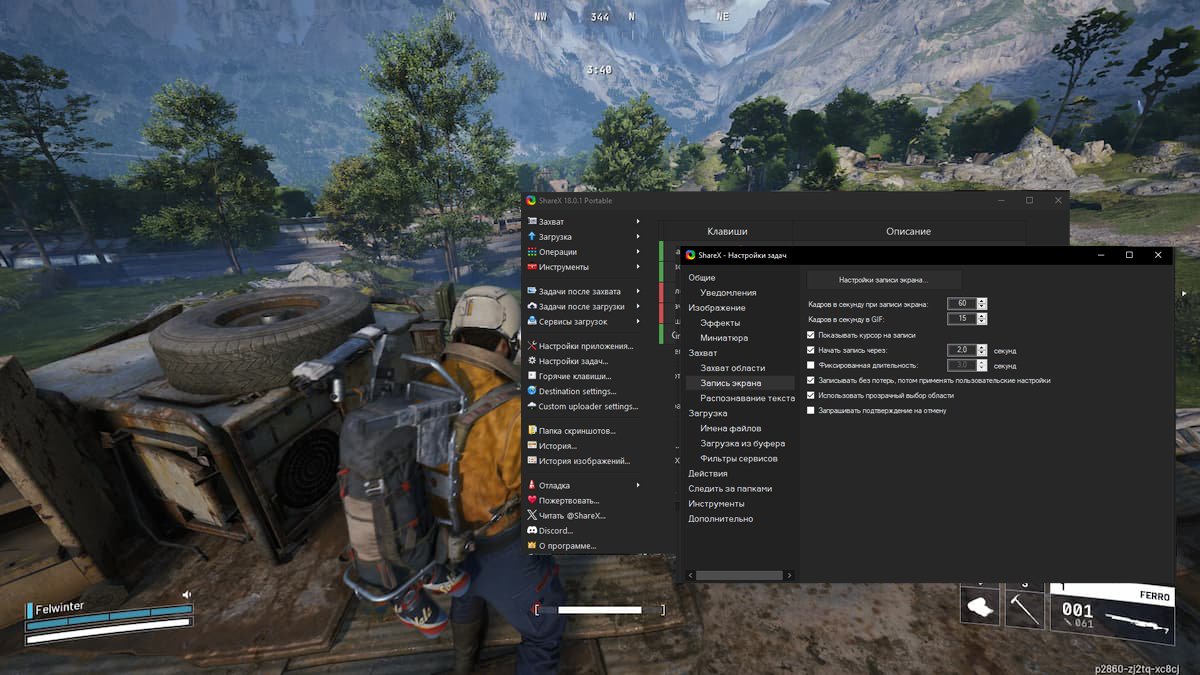
Task: Increase screen recording FPS with up arrow
Action: click(x=981, y=300)
